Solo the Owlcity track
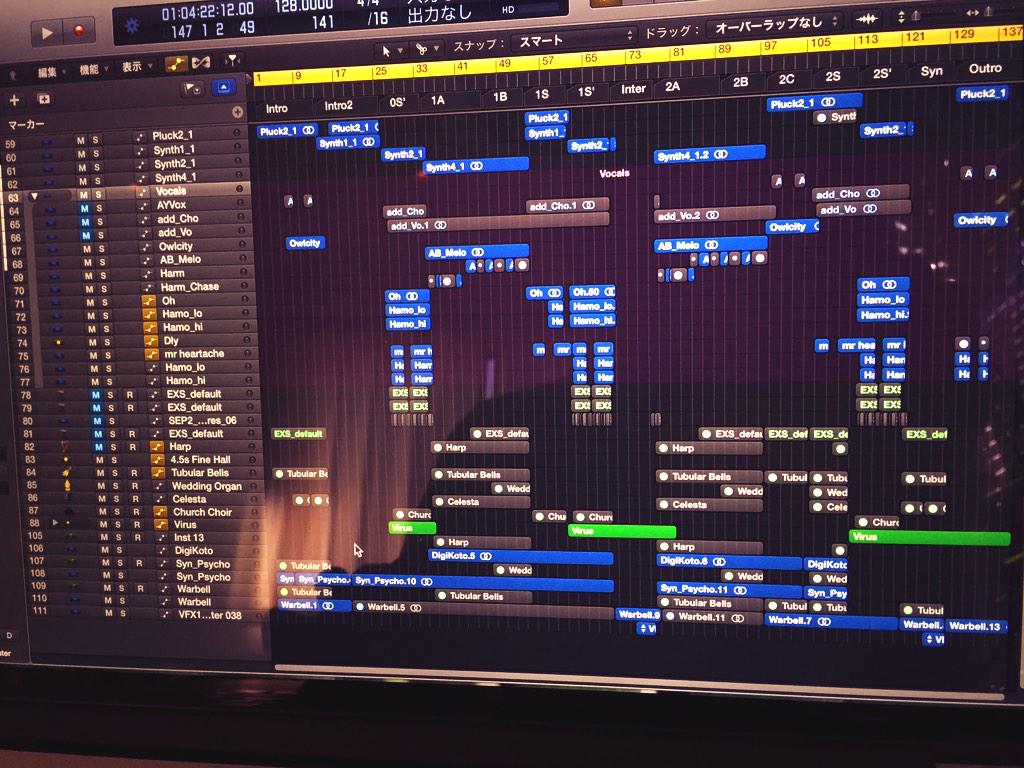 coord(101,249)
